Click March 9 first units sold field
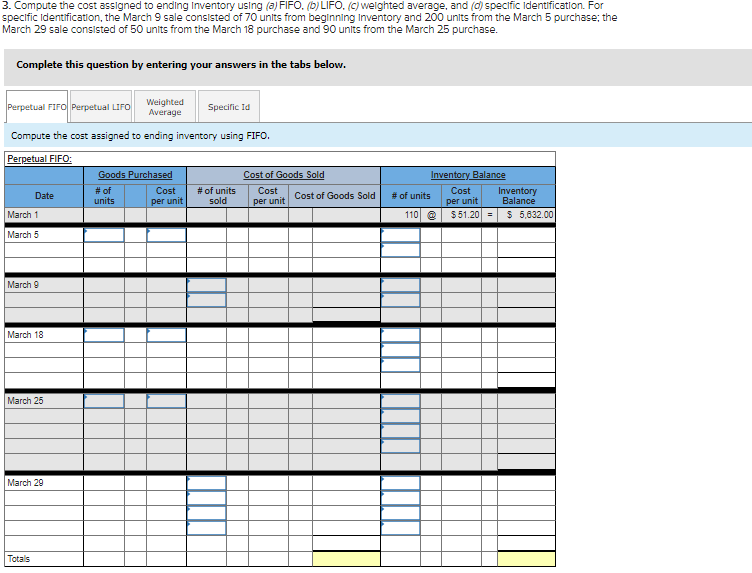Image resolution: width=752 pixels, height=573 pixels. click(206, 285)
